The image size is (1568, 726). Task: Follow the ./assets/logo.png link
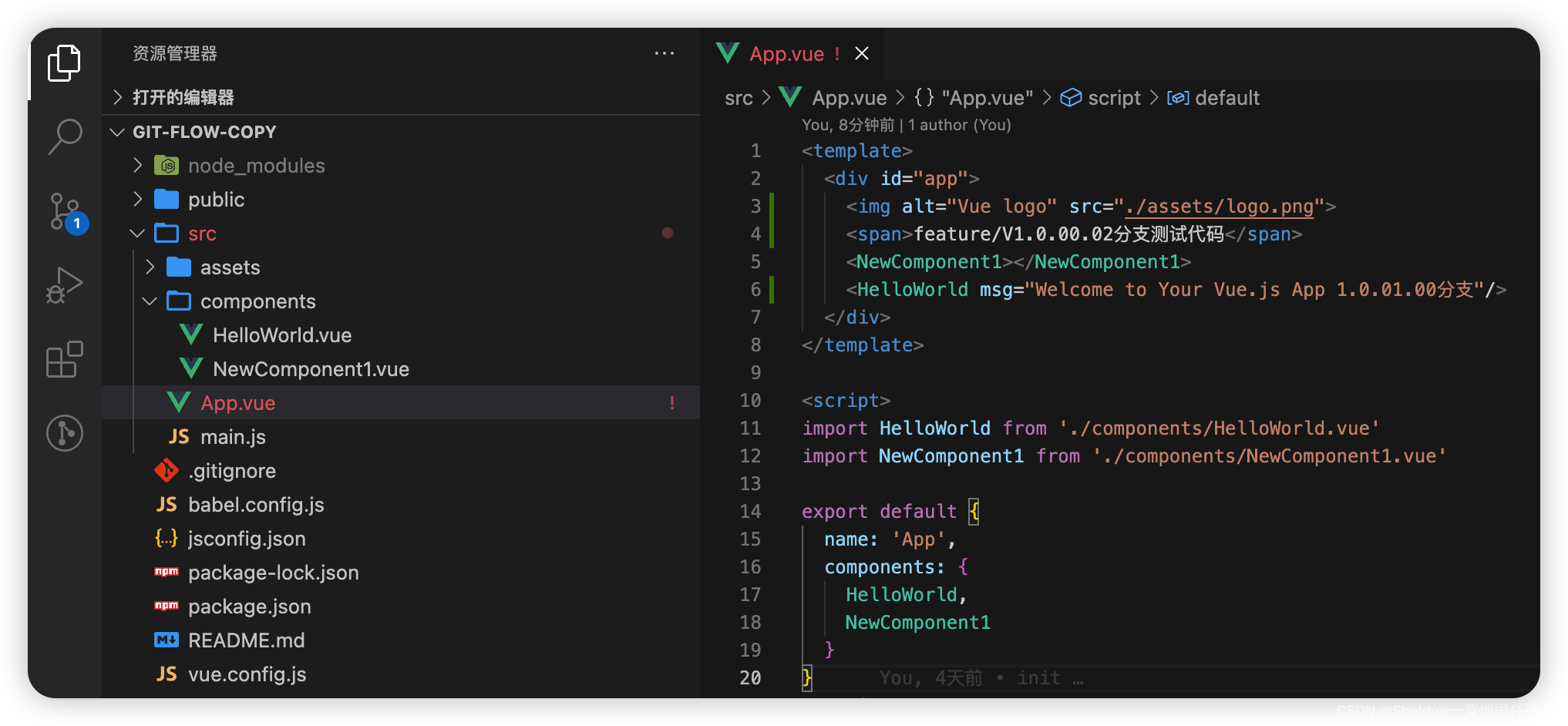(x=1219, y=207)
